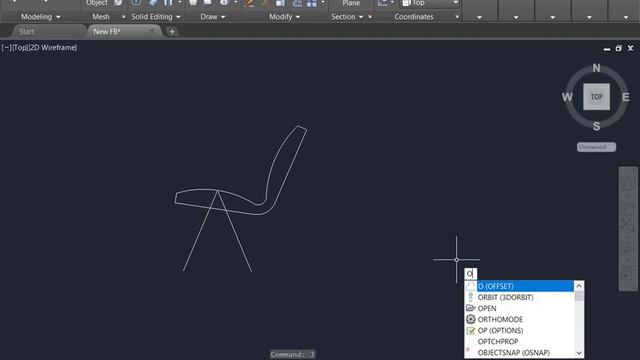640x360 pixels.
Task: Open the Mesh panel label
Action: tap(101, 17)
